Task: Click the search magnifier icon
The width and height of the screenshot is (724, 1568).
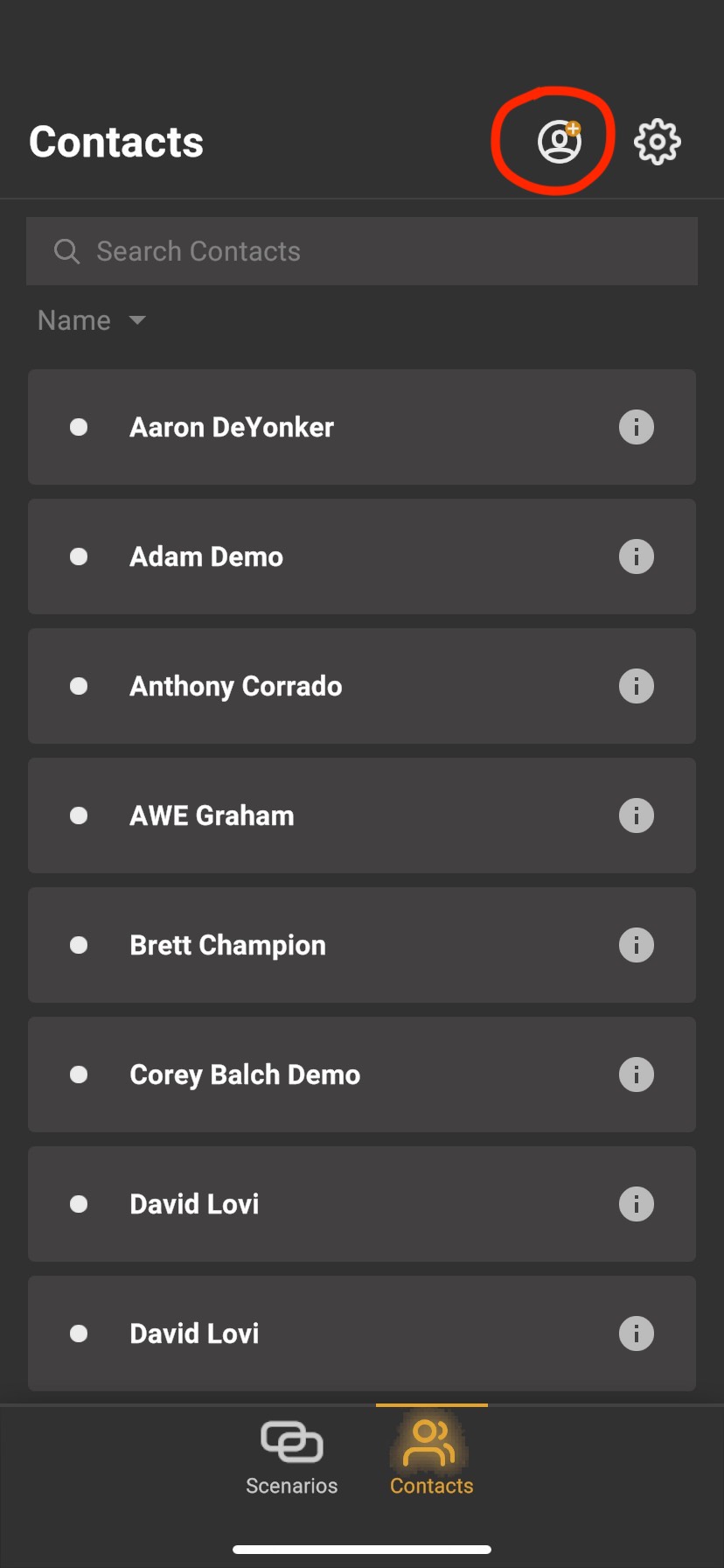Action: pyautogui.click(x=66, y=252)
